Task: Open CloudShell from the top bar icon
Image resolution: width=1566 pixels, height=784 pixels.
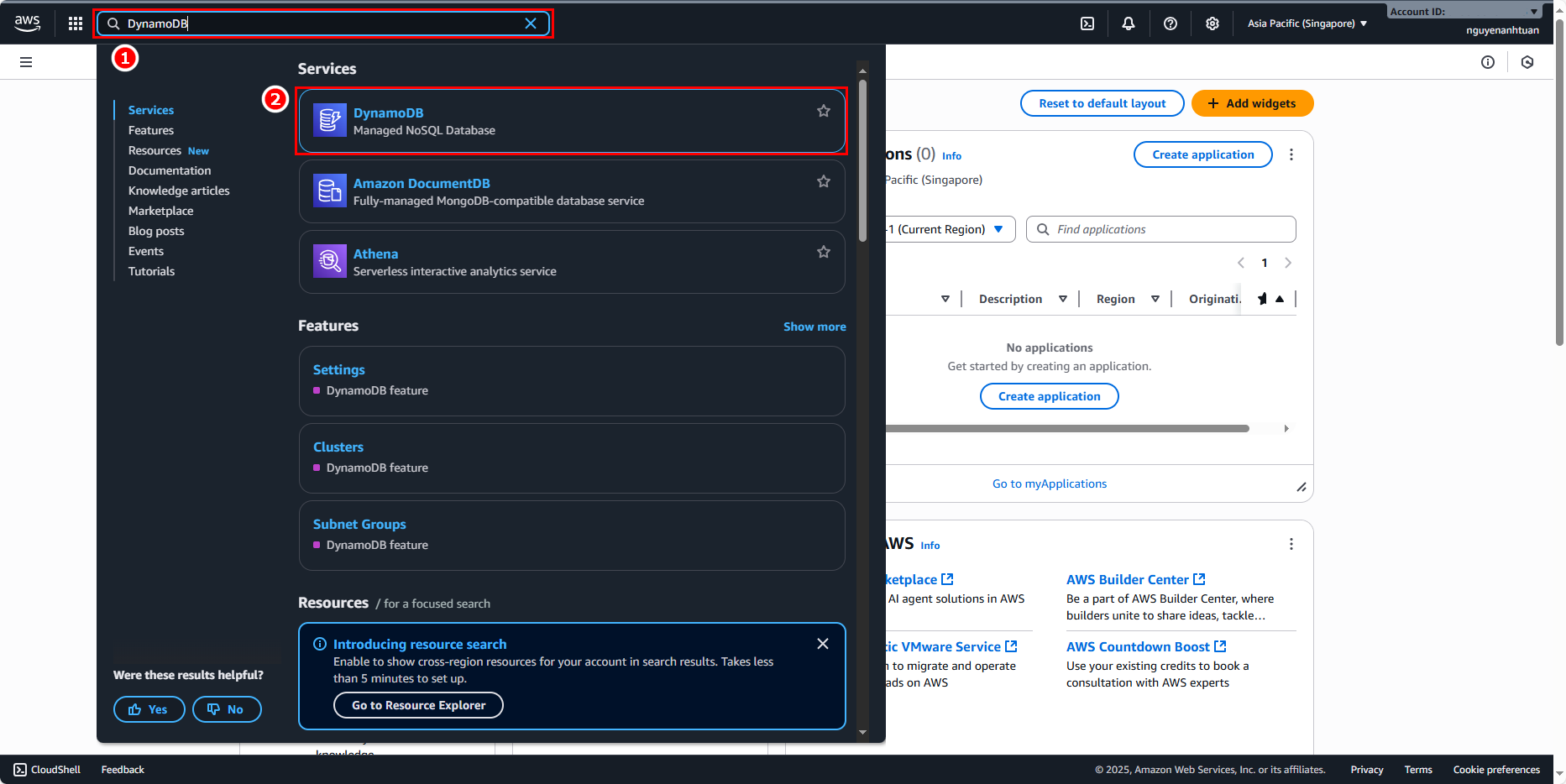Action: tap(1087, 24)
